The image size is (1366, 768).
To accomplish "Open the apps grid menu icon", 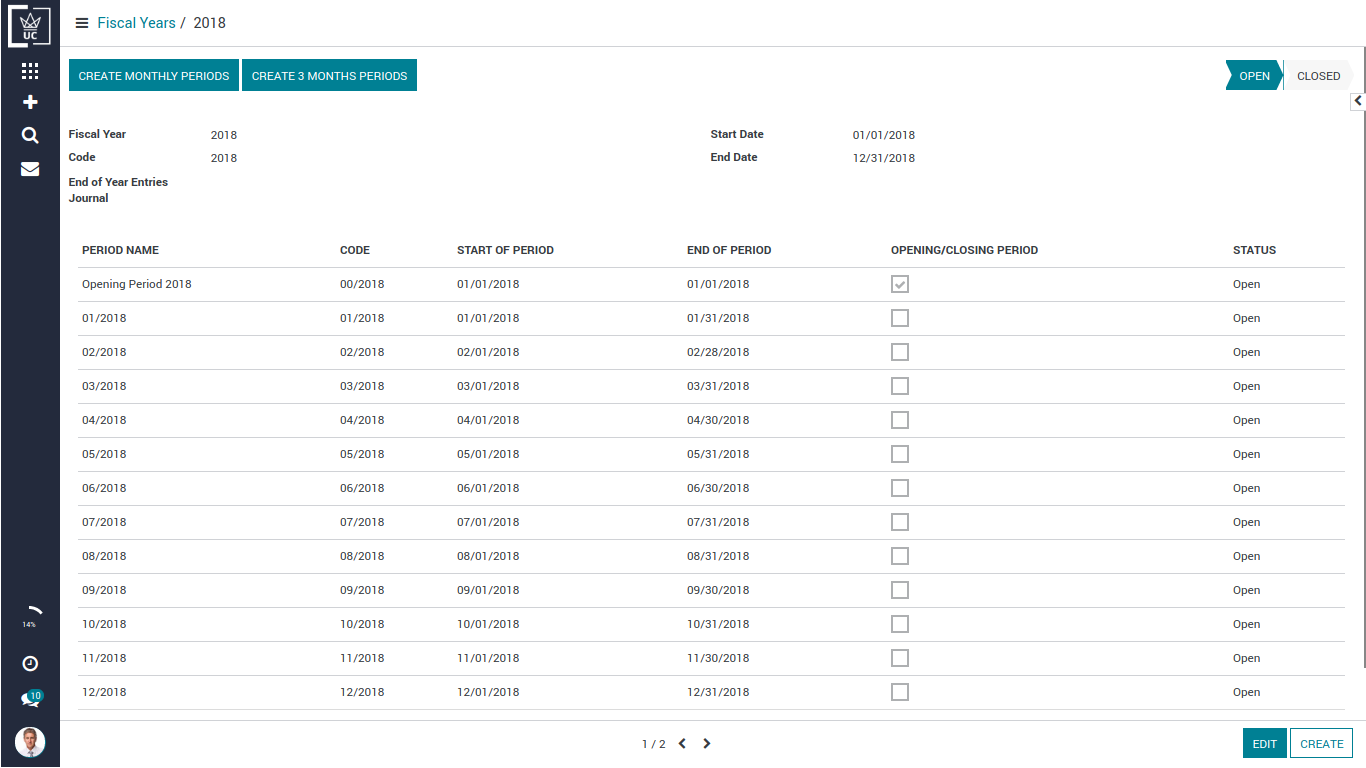I will pyautogui.click(x=30, y=71).
